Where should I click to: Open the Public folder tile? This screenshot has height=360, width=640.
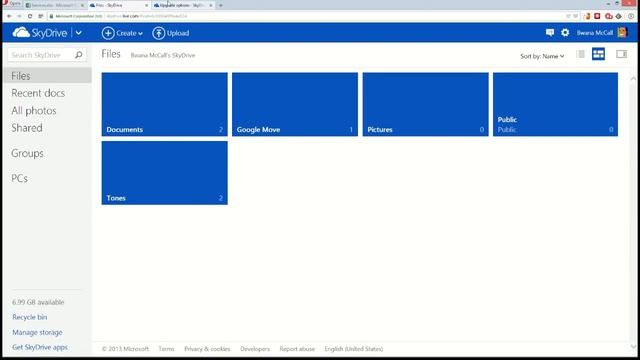click(x=555, y=104)
